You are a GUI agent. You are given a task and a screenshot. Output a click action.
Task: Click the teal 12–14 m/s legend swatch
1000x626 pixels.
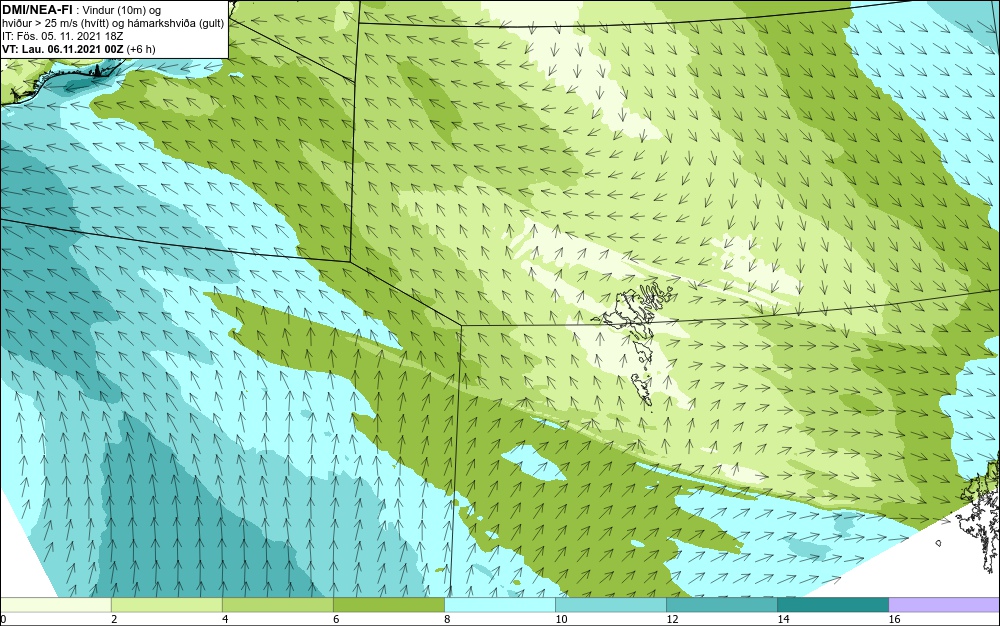pyautogui.click(x=721, y=604)
